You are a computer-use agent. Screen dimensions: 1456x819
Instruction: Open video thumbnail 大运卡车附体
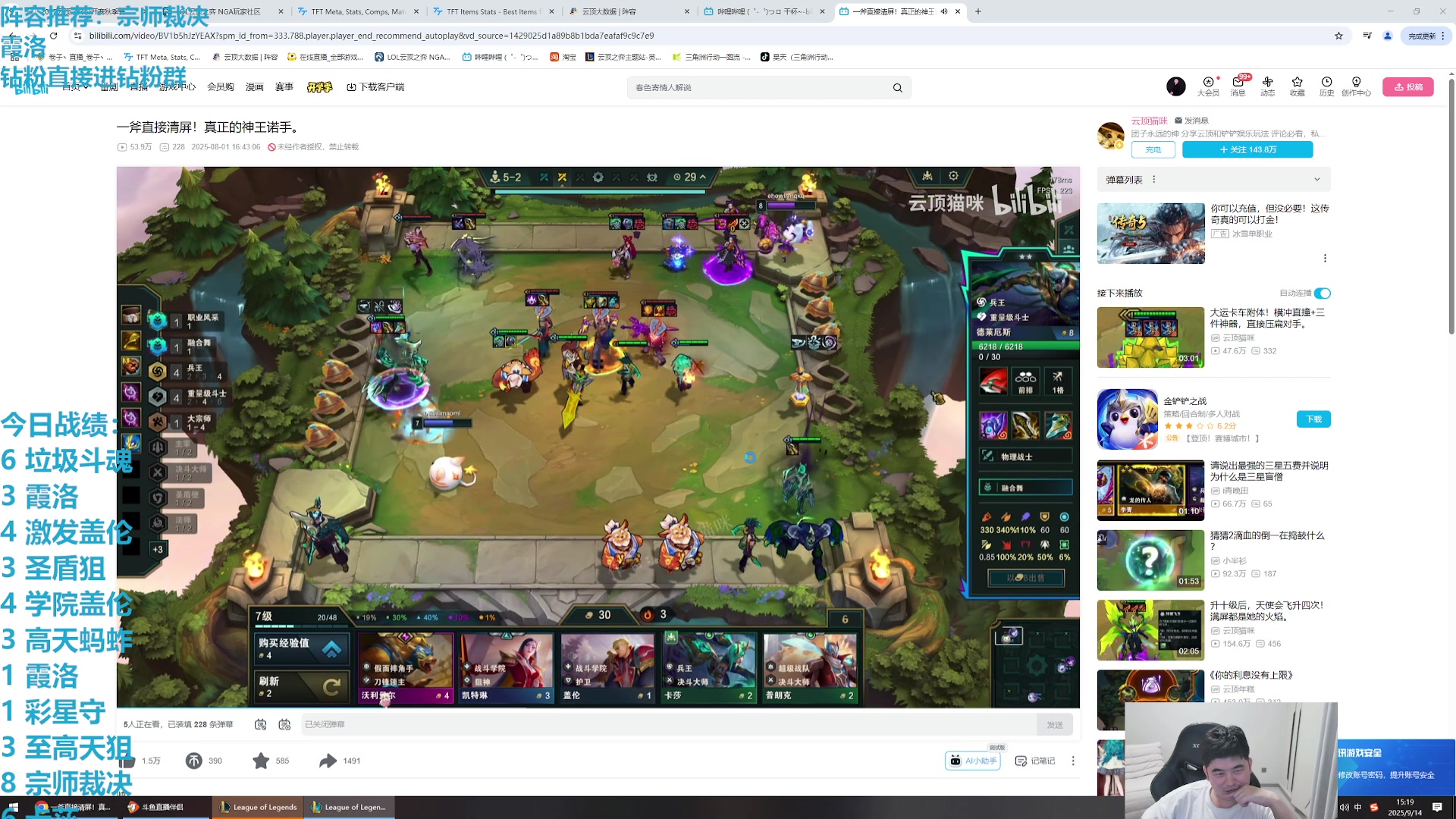1150,337
